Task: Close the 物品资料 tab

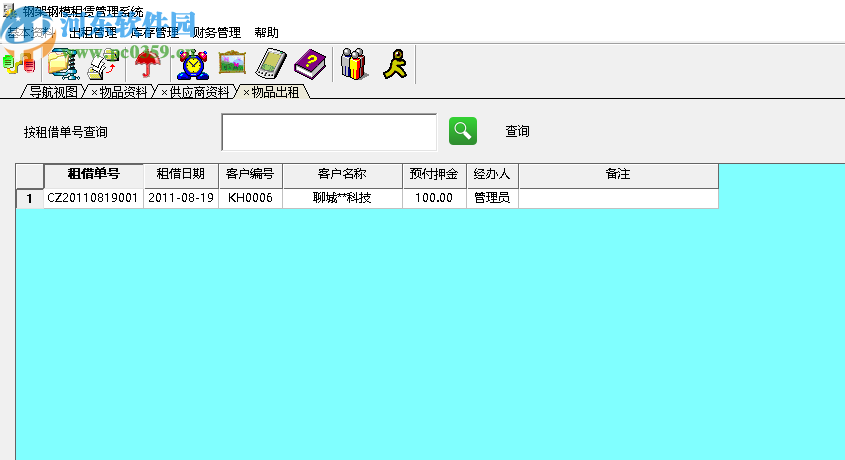Action: tap(94, 93)
